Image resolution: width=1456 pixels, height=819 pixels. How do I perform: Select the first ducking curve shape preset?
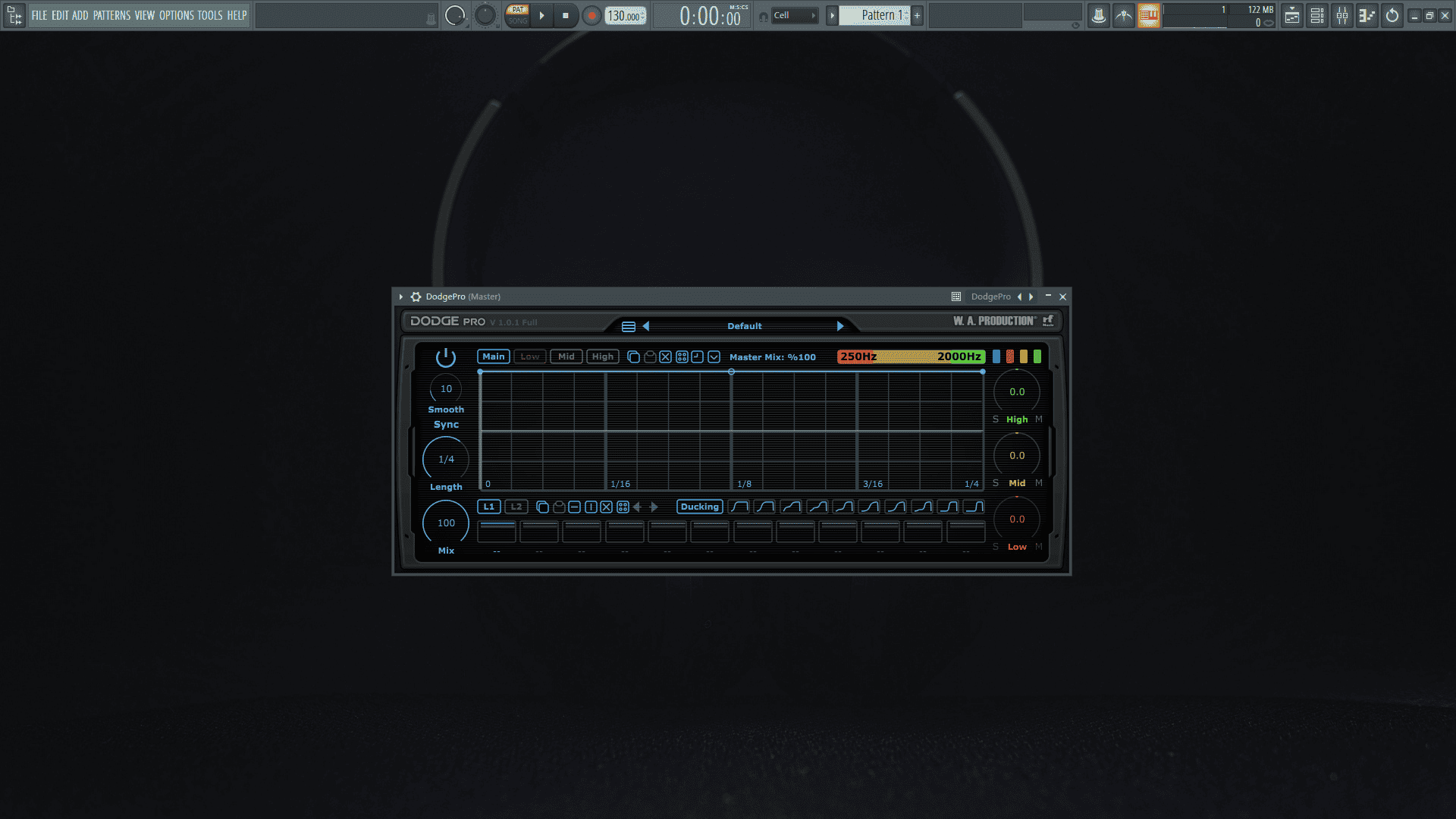[739, 507]
